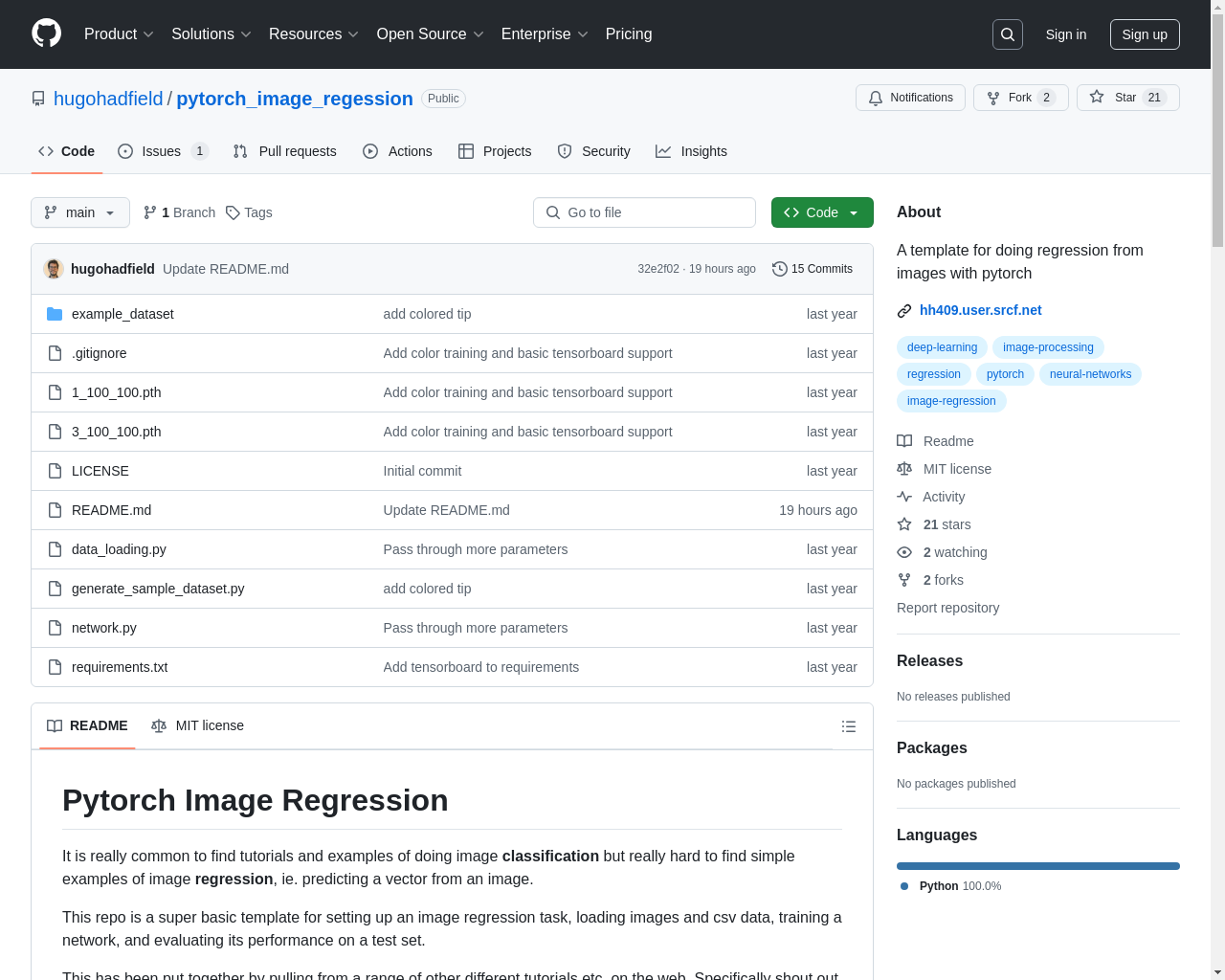Viewport: 1225px width, 980px height.
Task: Click the fork icon beside 2 forks
Action: [x=904, y=580]
